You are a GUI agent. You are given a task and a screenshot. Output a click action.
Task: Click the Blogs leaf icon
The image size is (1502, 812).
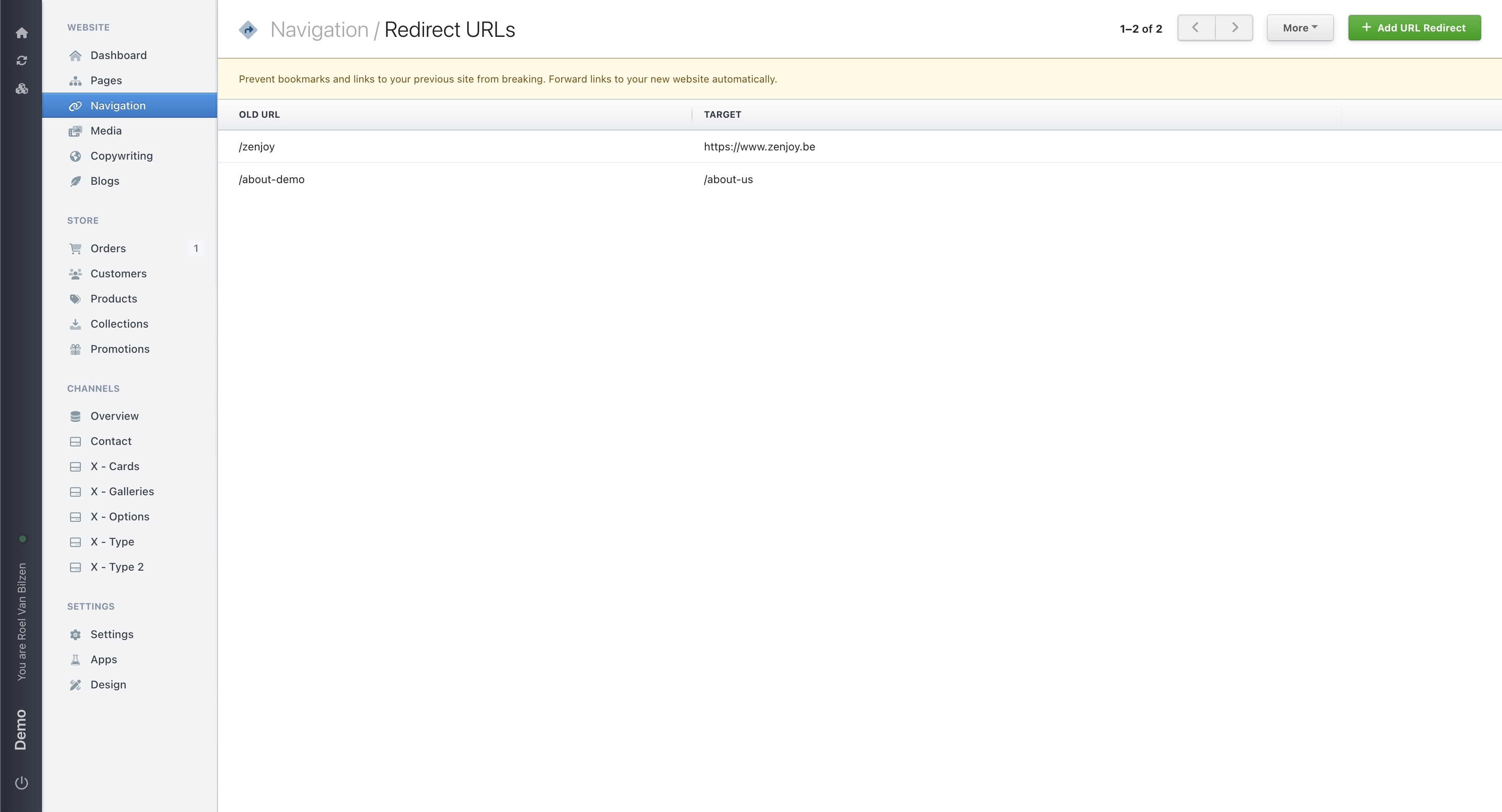coord(76,181)
